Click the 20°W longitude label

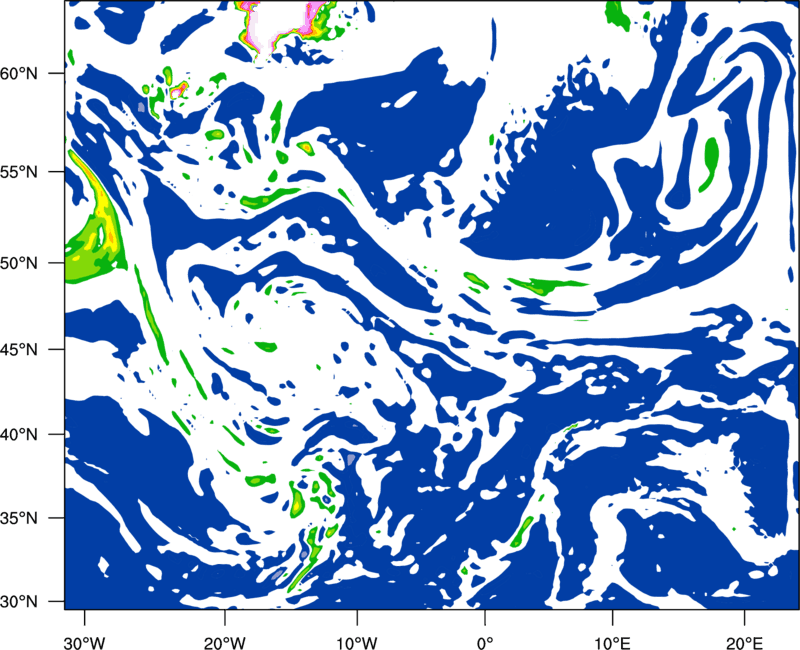tap(224, 642)
